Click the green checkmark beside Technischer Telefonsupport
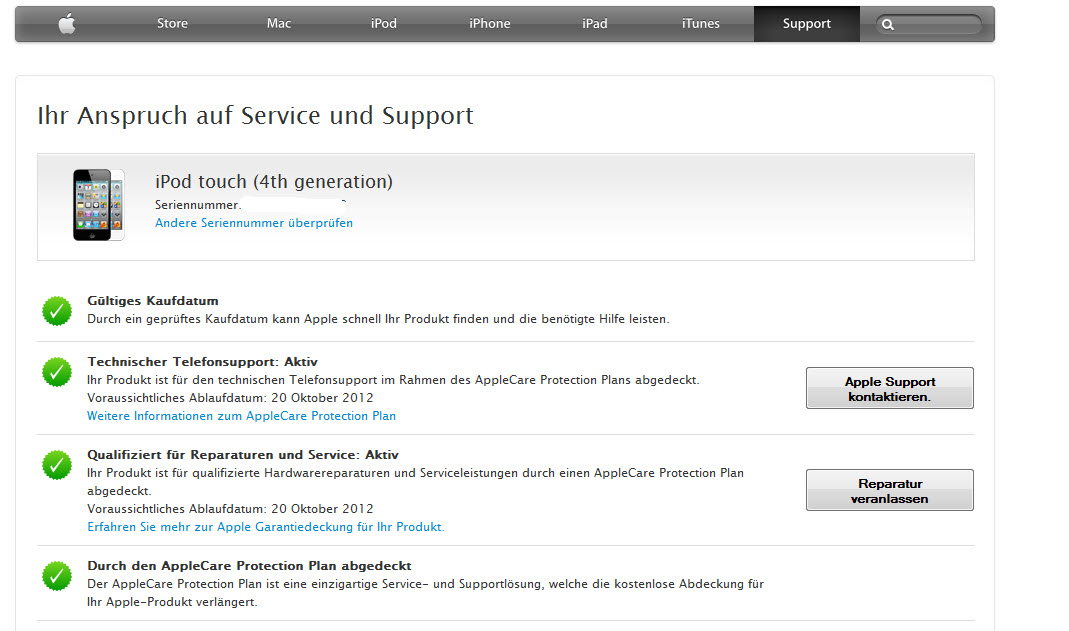Image resolution: width=1069 pixels, height=631 pixels. coord(57,372)
